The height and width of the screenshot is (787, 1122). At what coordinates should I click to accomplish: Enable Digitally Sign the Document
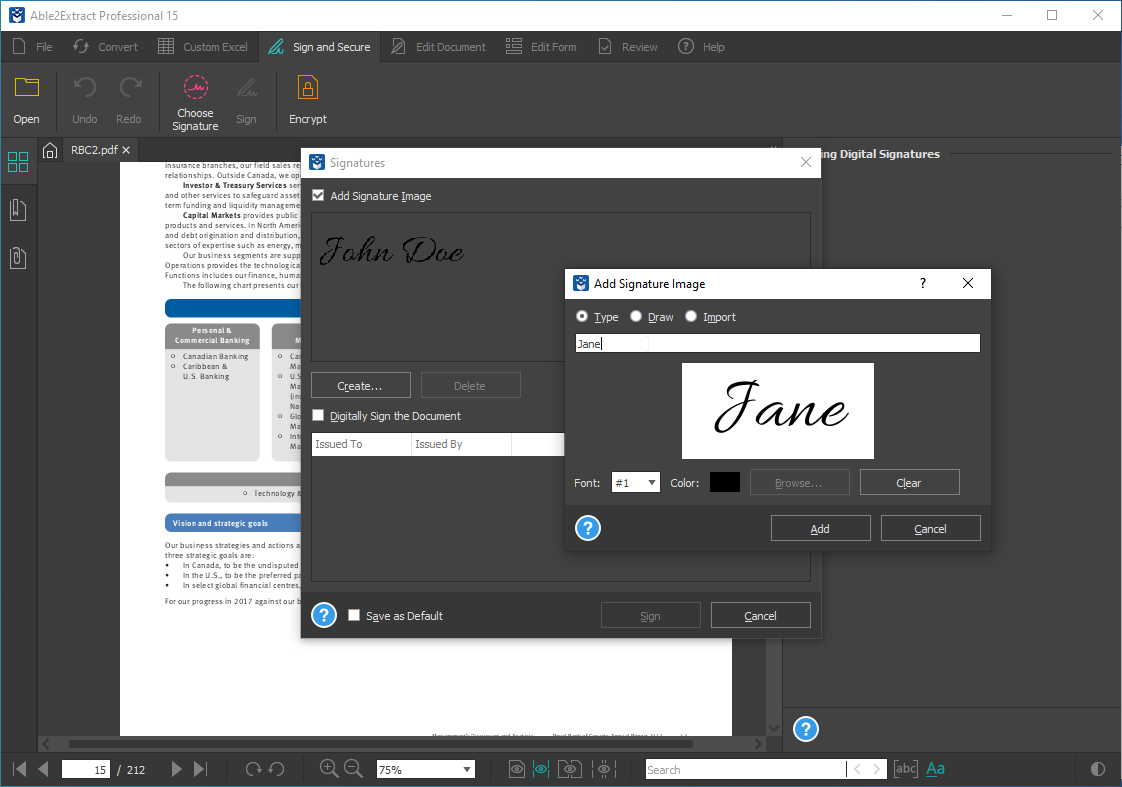pyautogui.click(x=318, y=416)
